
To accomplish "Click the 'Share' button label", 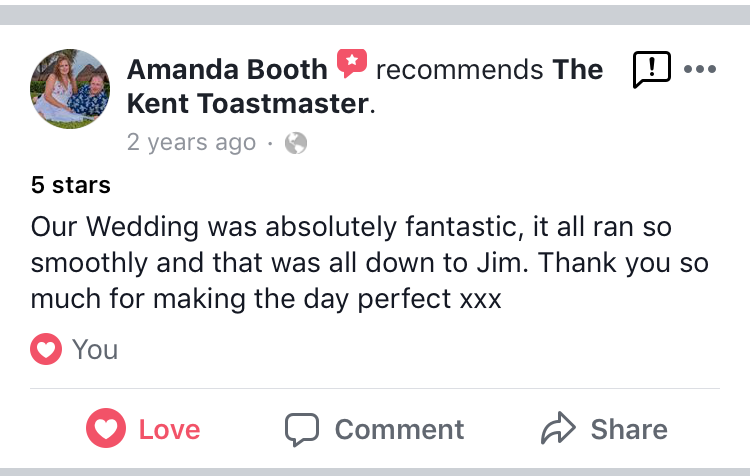I will 629,429.
